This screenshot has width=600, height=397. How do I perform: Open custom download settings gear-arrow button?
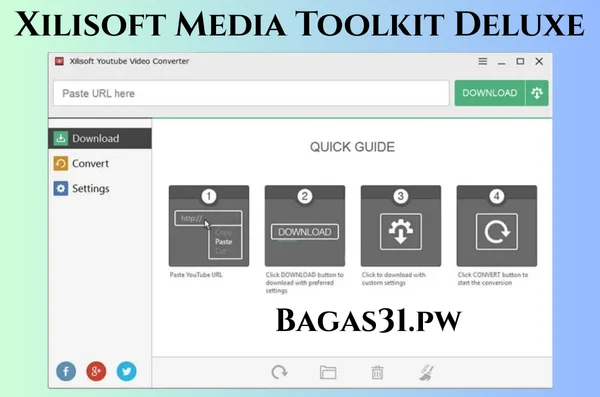[537, 93]
